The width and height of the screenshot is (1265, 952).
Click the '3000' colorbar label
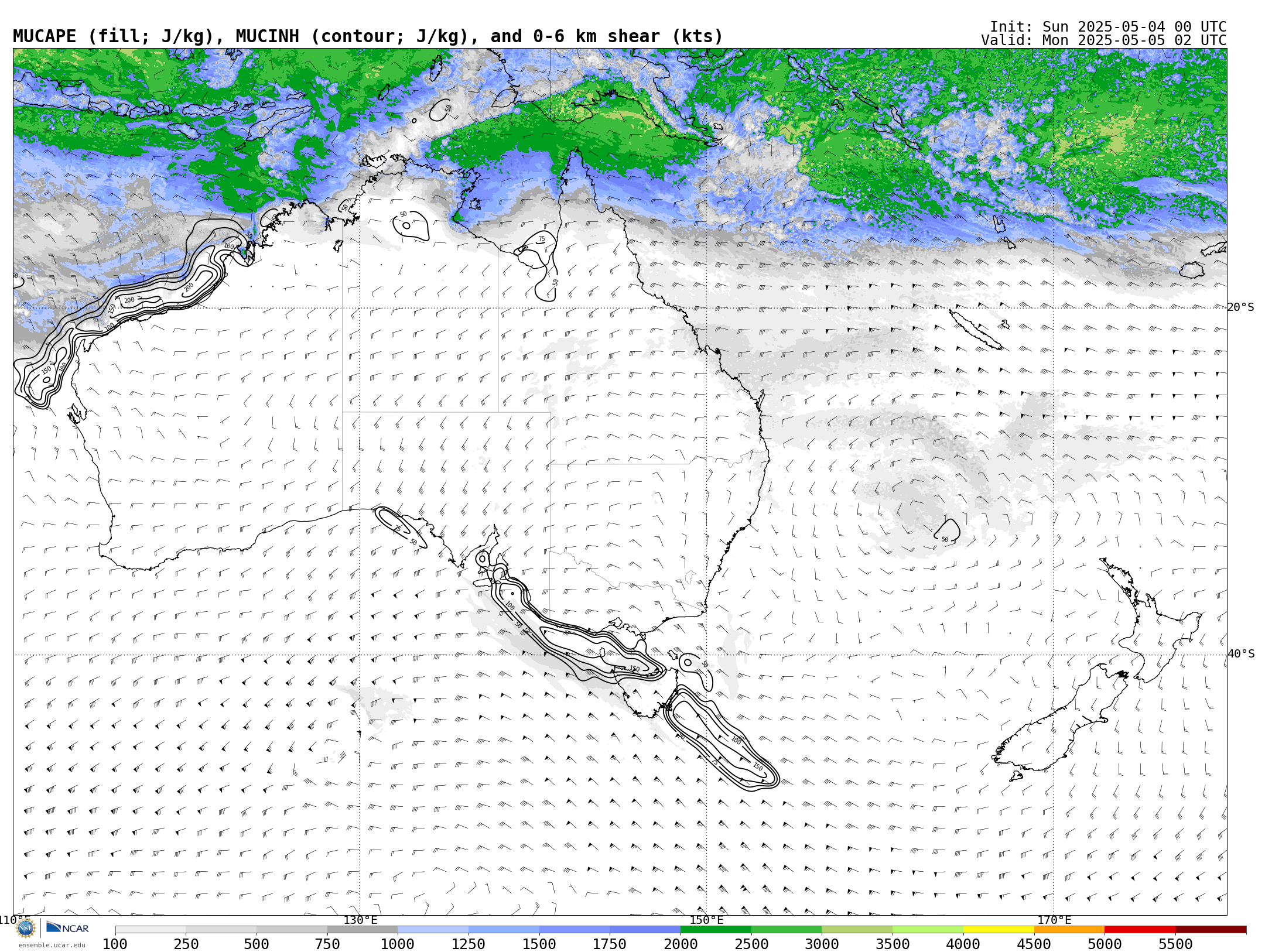(x=822, y=944)
